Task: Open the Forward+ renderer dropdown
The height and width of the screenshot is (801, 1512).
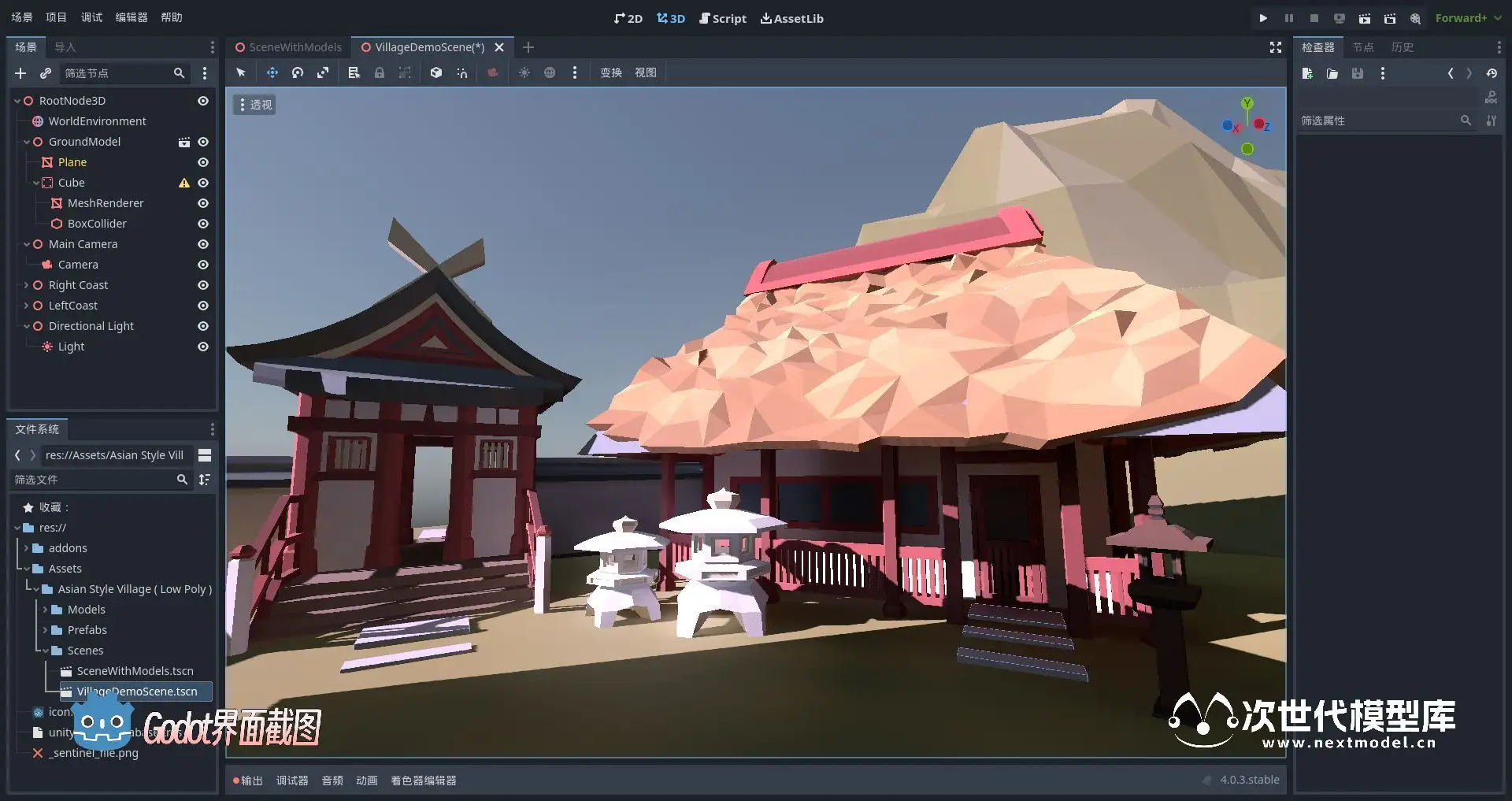Action: pos(1467,18)
